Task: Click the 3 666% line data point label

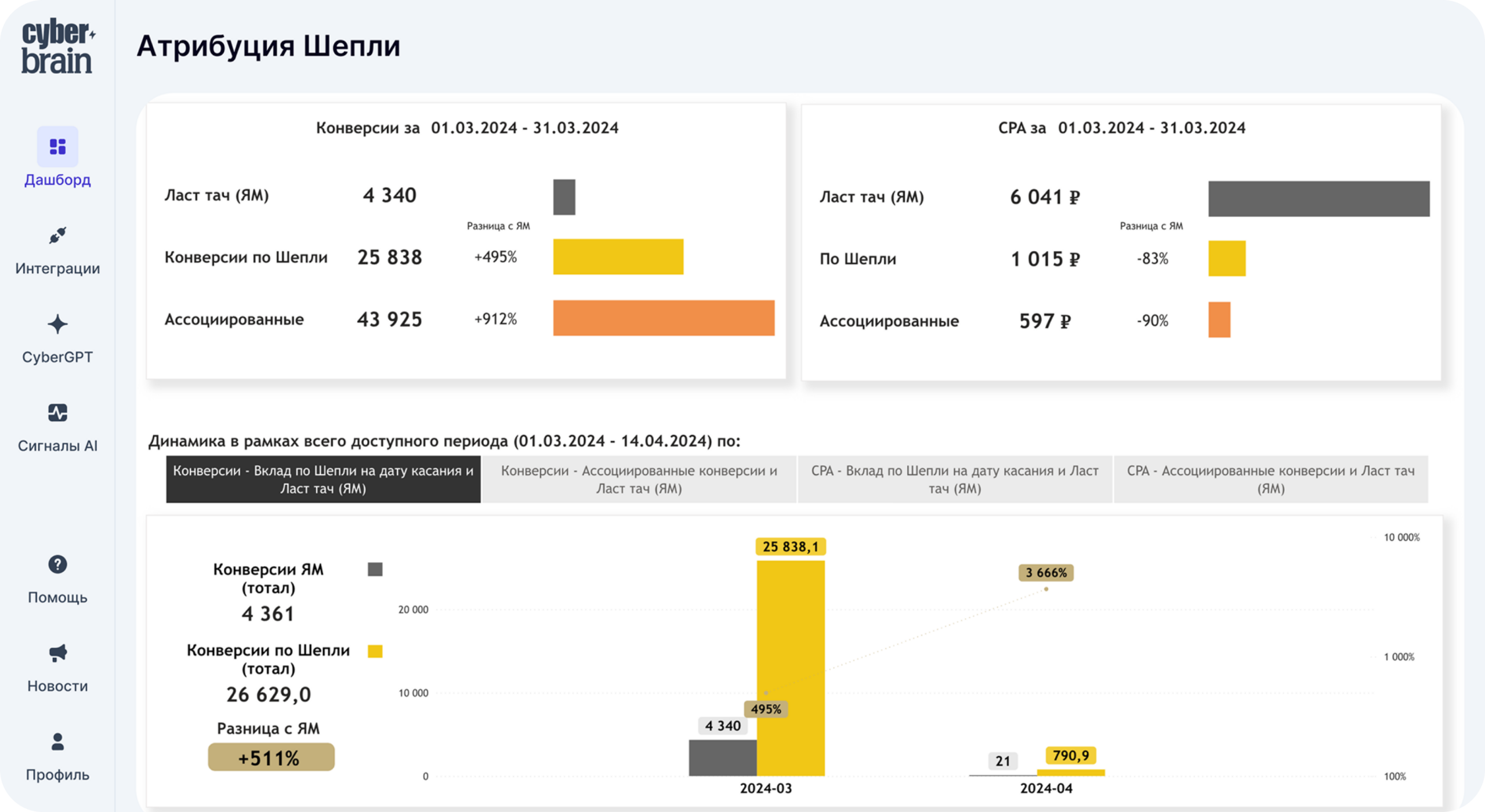Action: coord(1046,573)
